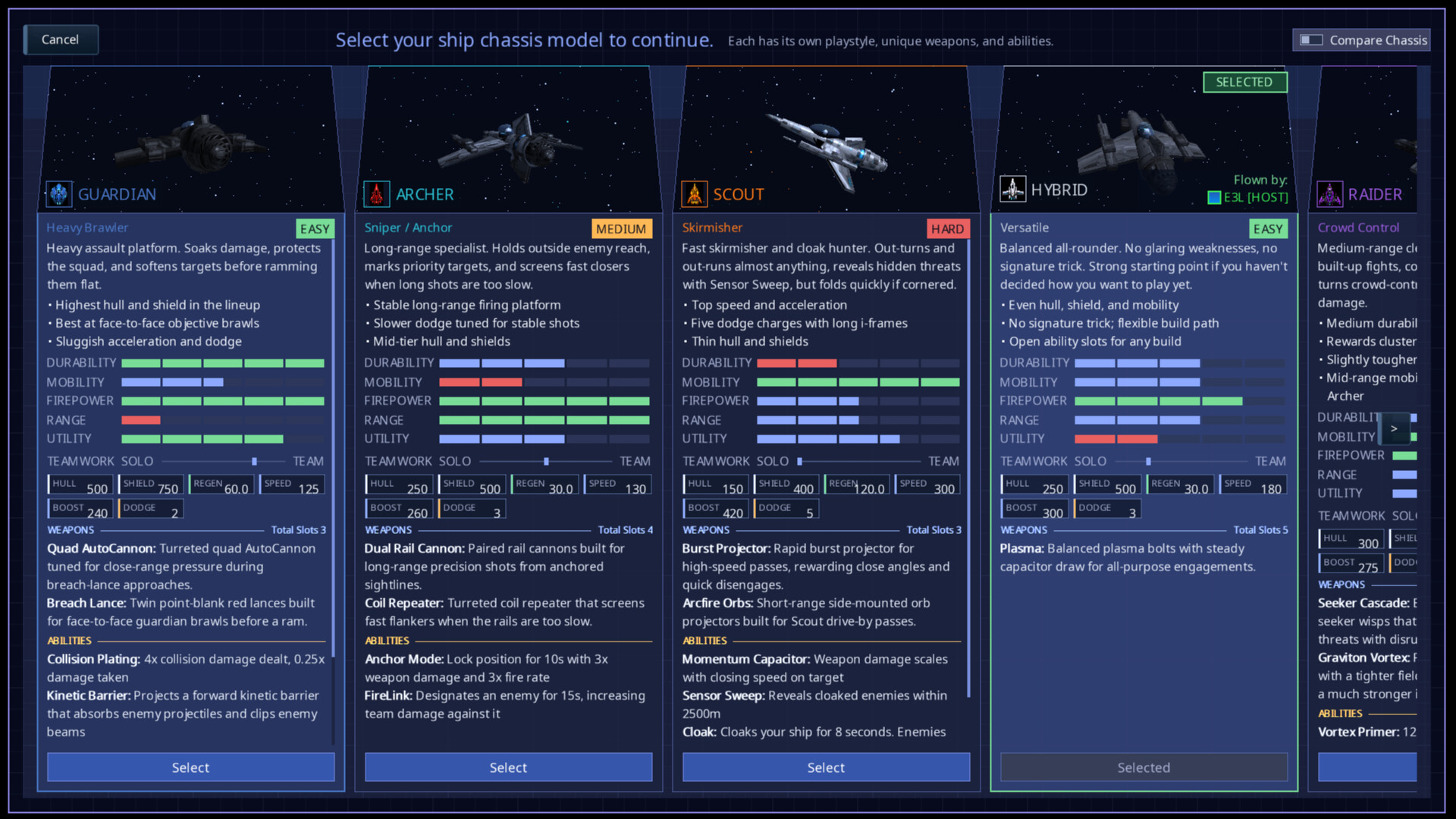Click the Scout card vertical scrollbar
Screen dimensions: 1456x819
[968, 469]
